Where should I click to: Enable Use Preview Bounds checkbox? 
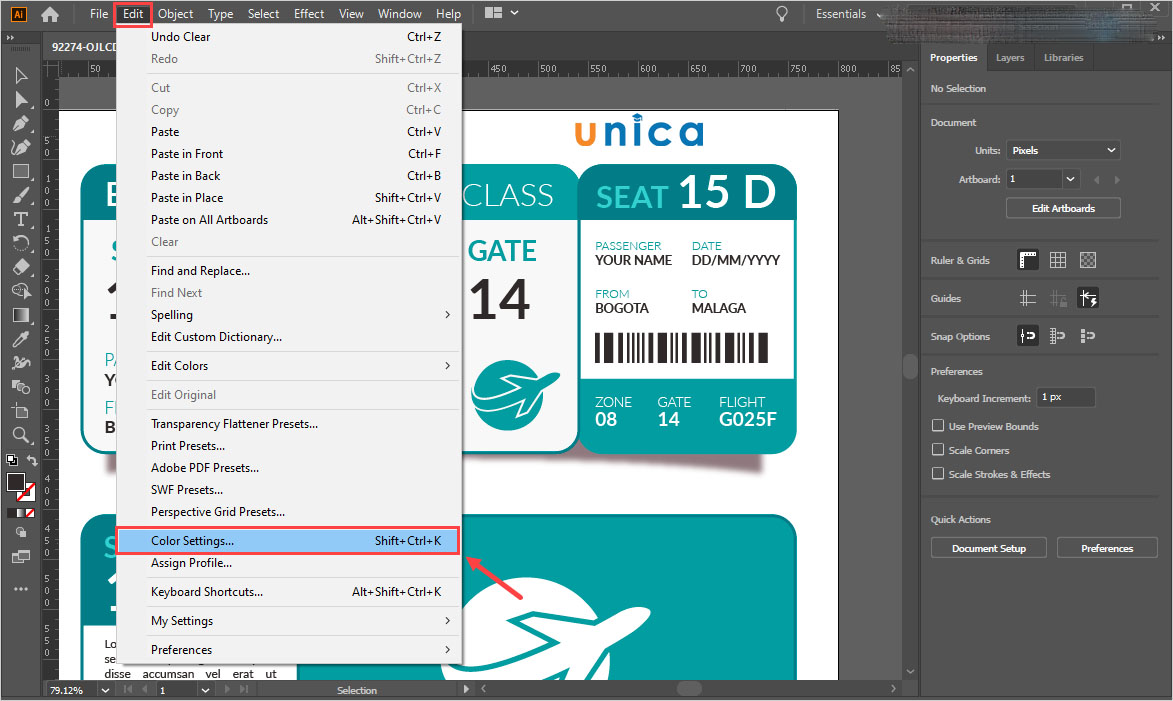938,426
